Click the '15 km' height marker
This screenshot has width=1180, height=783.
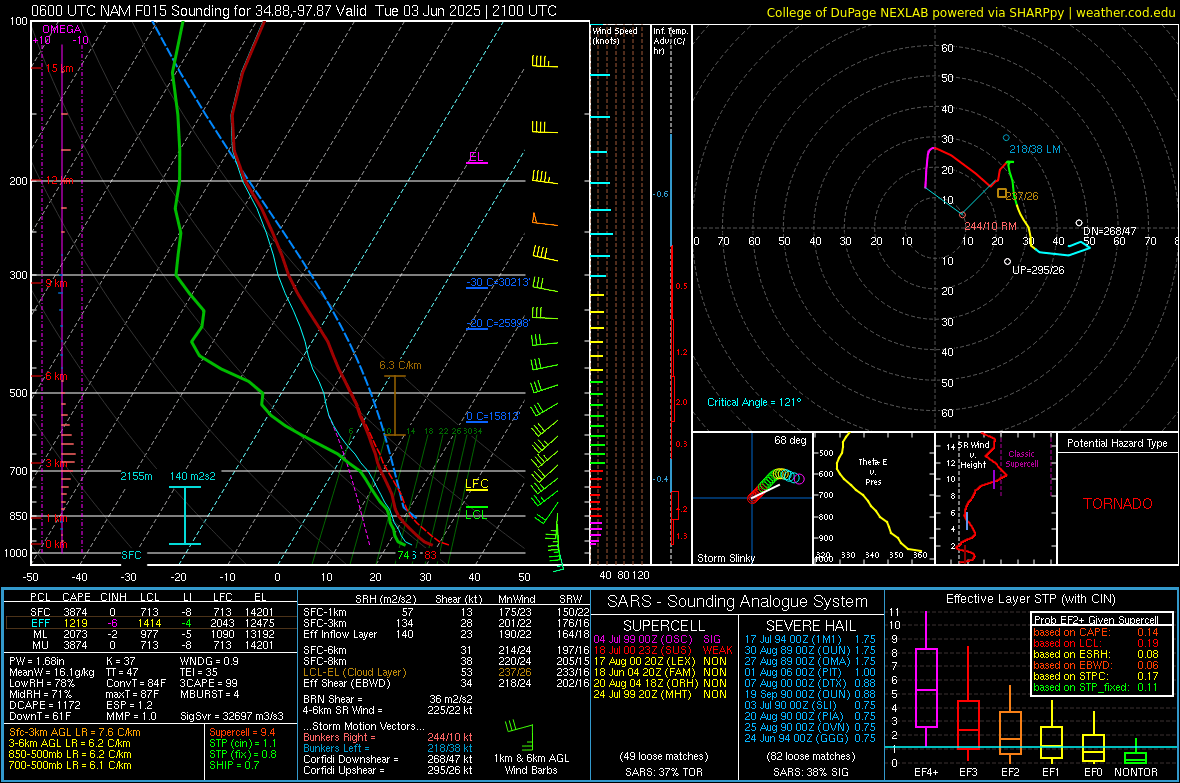point(59,68)
